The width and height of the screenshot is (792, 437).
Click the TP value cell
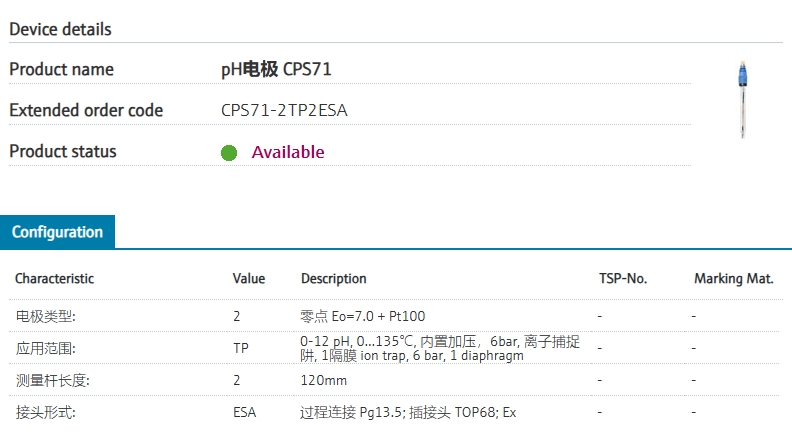[x=241, y=349]
